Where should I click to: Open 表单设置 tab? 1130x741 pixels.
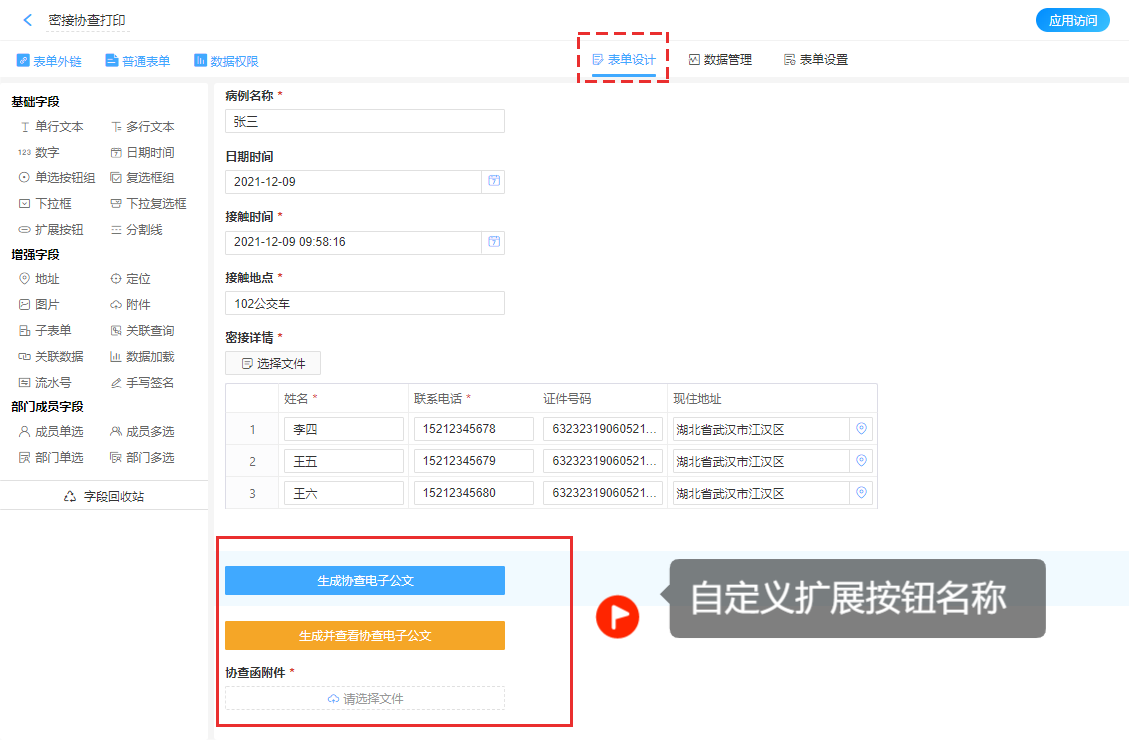tap(815, 60)
